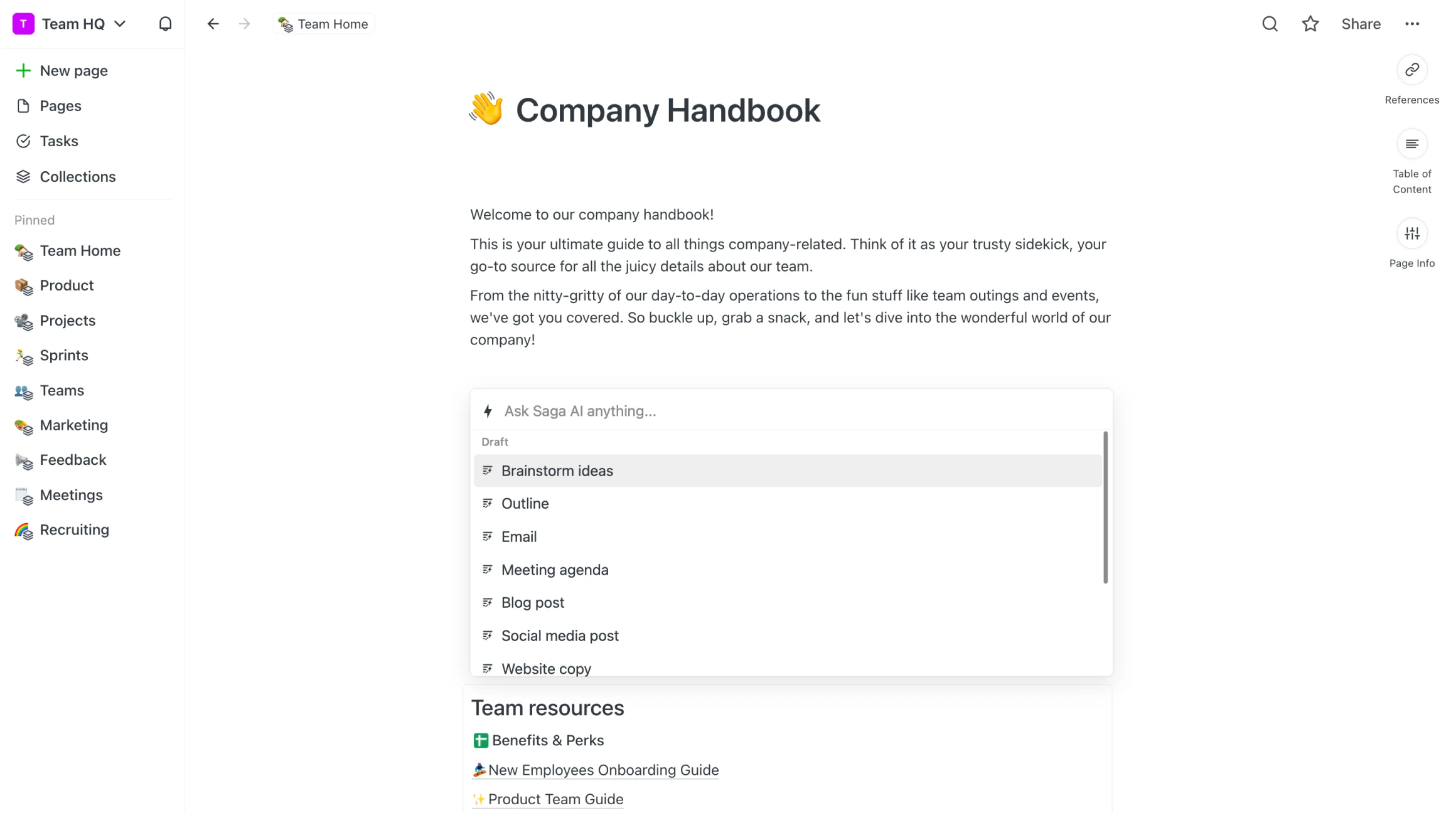Open the References panel icon
This screenshot has height=813, width=1456.
[x=1412, y=70]
